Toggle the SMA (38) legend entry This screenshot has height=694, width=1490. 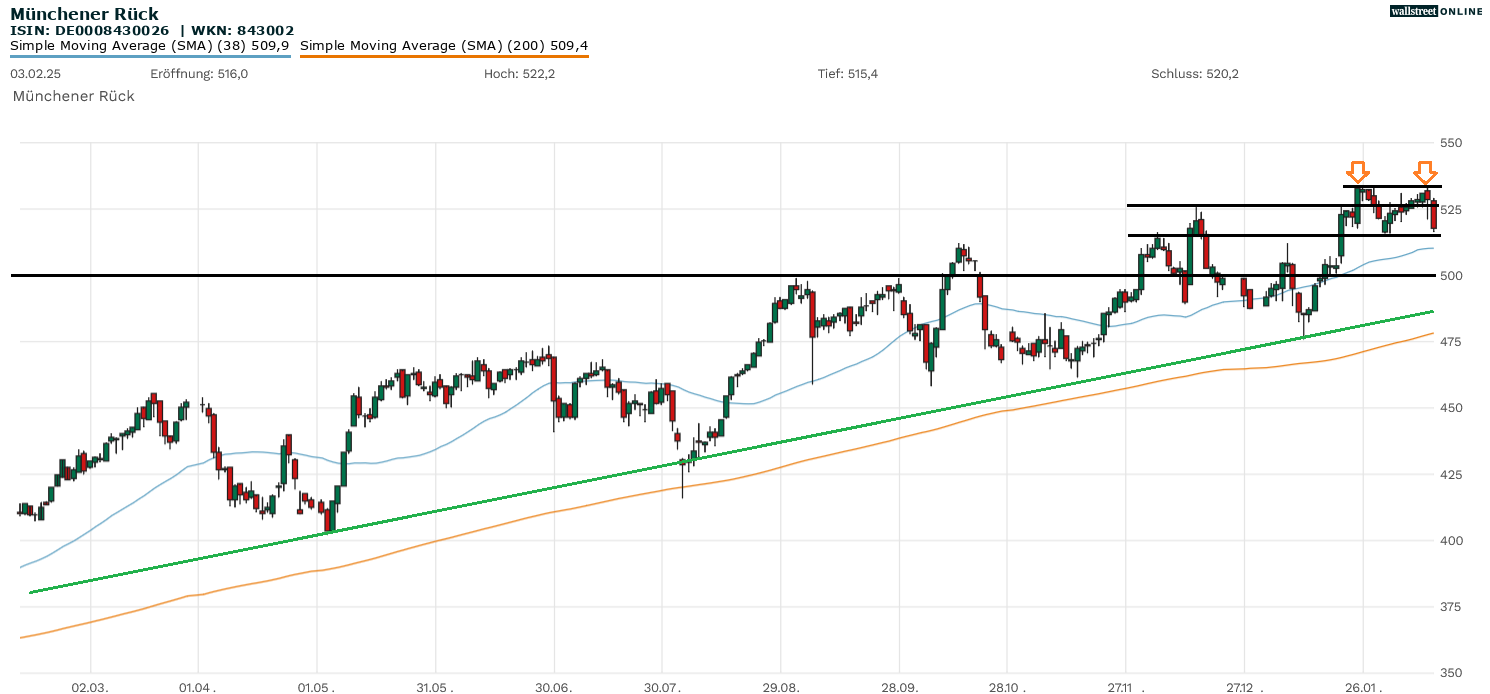point(150,45)
